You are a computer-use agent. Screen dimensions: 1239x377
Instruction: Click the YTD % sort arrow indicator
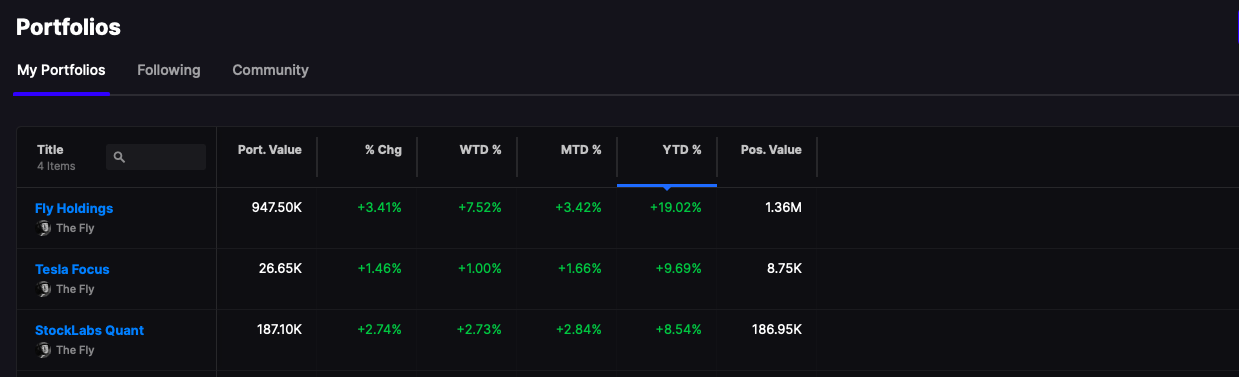667,187
